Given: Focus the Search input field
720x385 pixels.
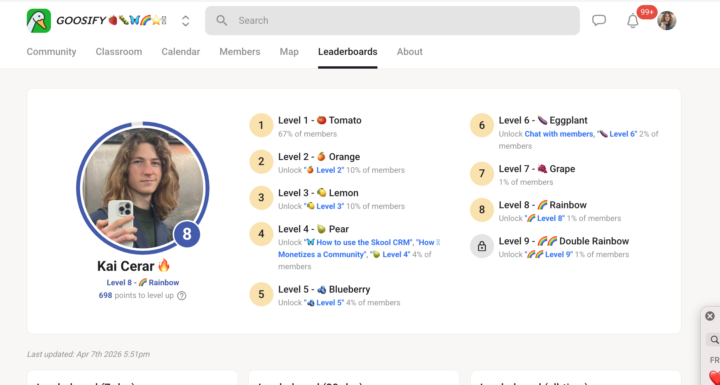Looking at the screenshot, I should [x=392, y=20].
